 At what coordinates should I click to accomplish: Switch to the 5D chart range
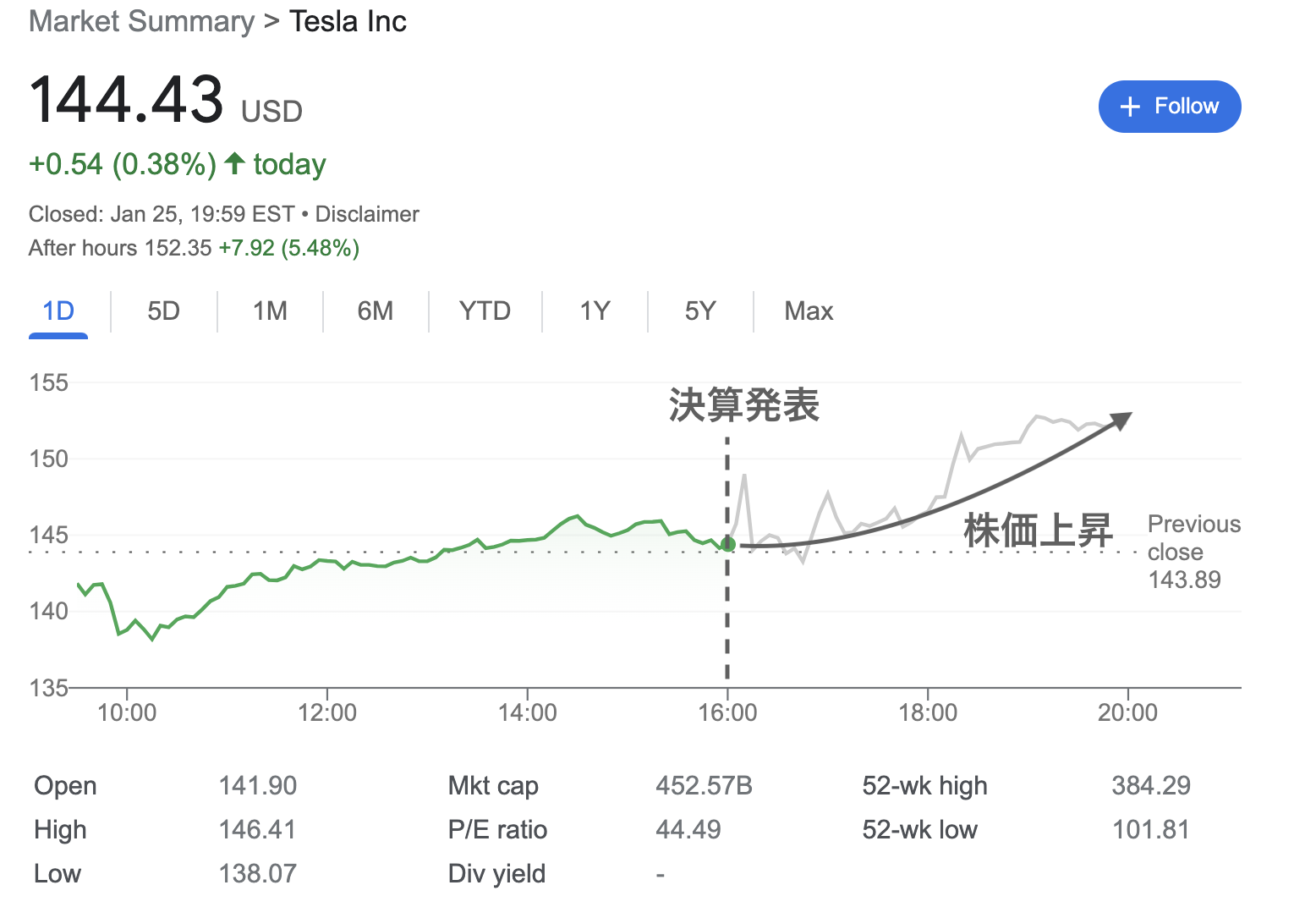163,311
